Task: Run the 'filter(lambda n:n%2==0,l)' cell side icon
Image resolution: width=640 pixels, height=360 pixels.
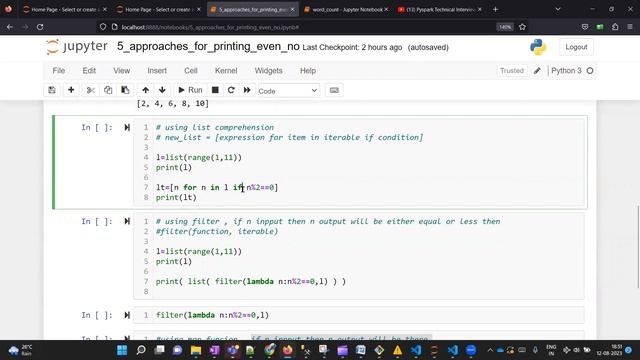Action: 127,315
